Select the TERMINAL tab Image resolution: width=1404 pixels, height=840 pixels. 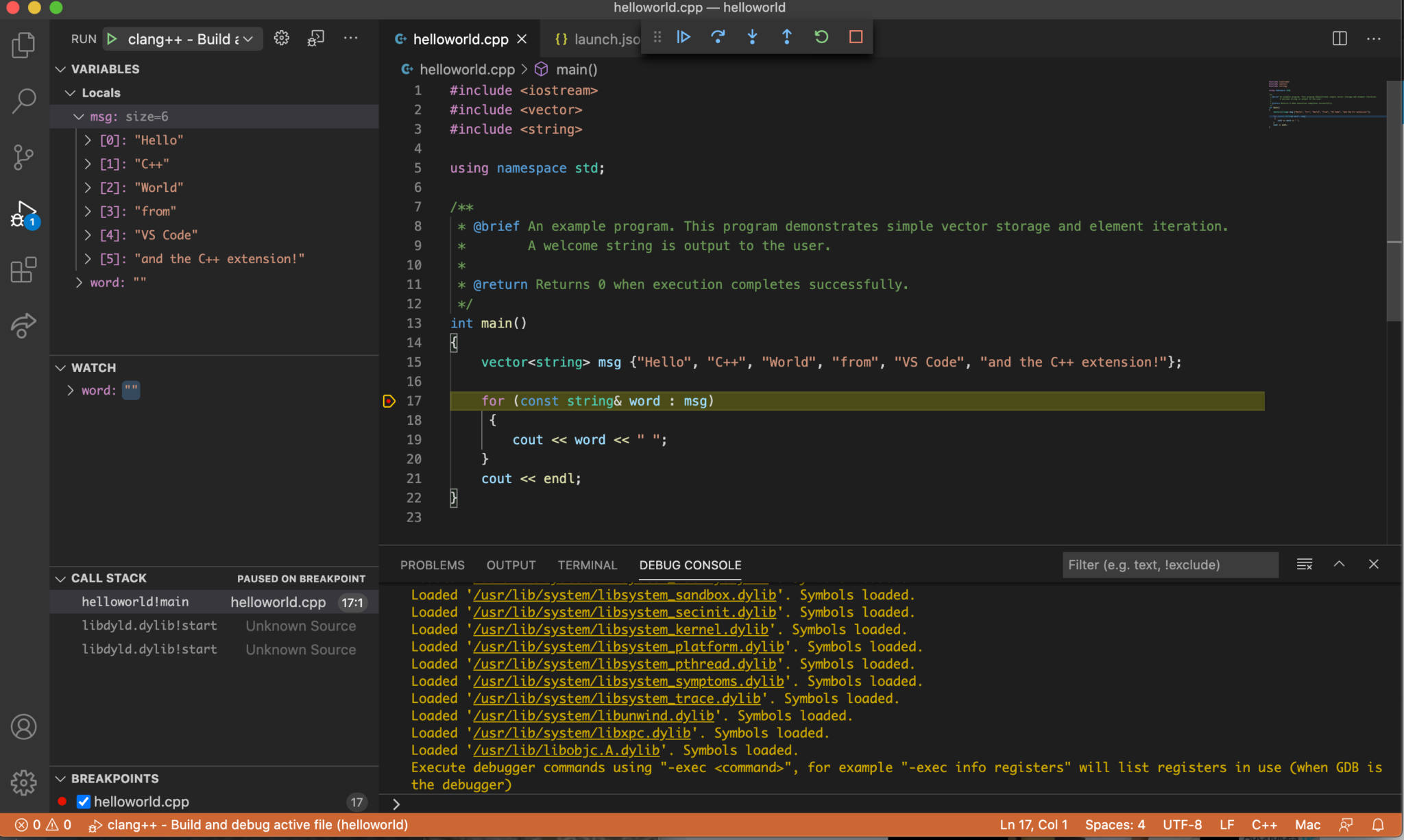587,565
